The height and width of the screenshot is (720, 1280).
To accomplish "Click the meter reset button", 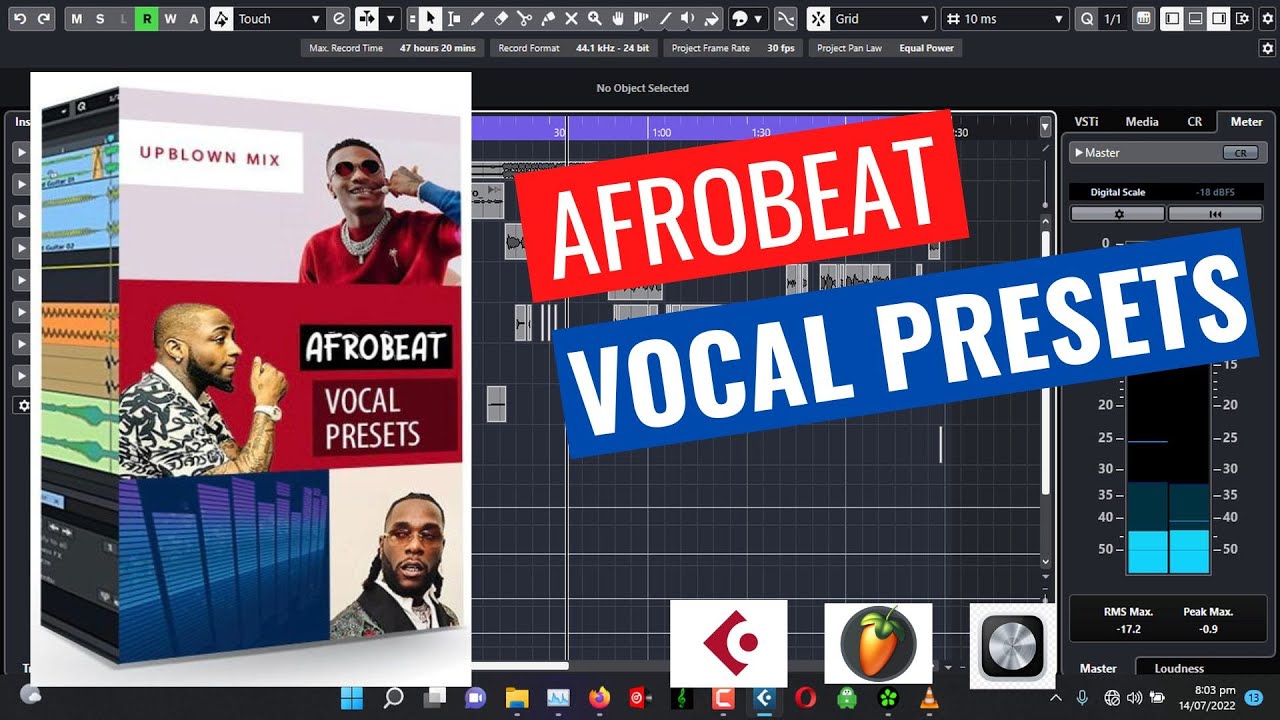I will tap(1215, 214).
